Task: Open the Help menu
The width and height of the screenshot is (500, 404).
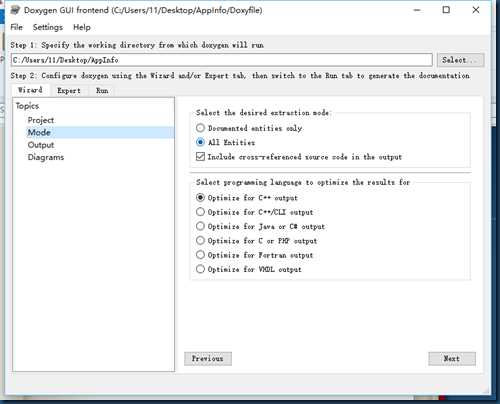Action: click(82, 27)
